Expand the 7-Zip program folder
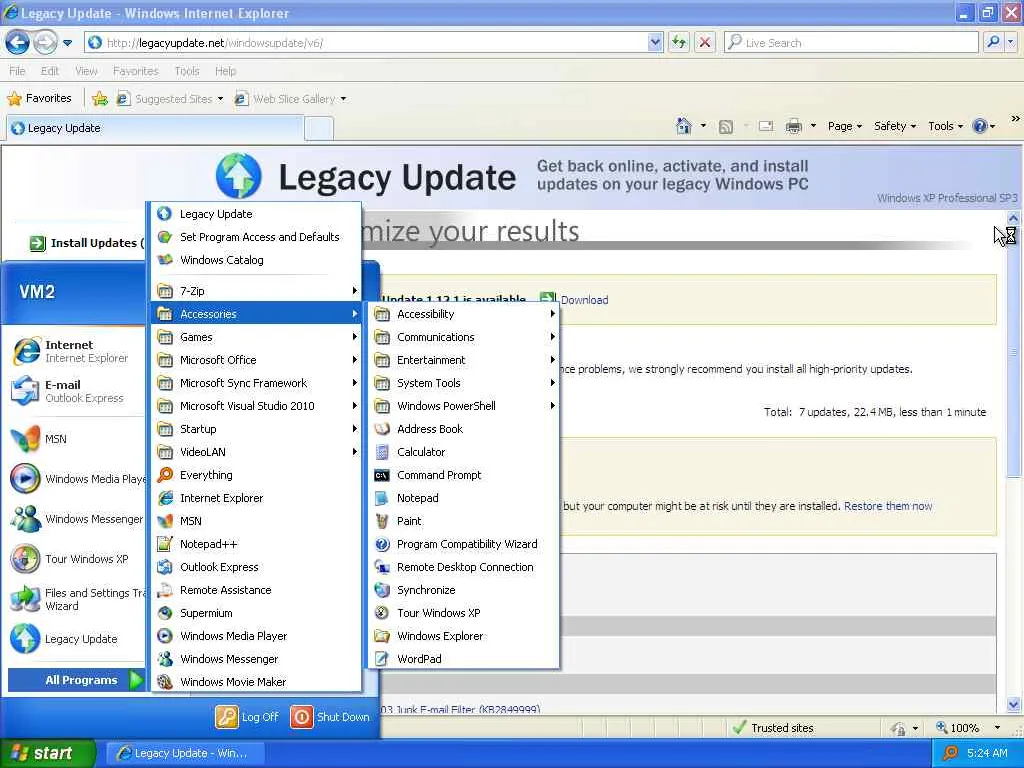The height and width of the screenshot is (768, 1024). [x=256, y=291]
